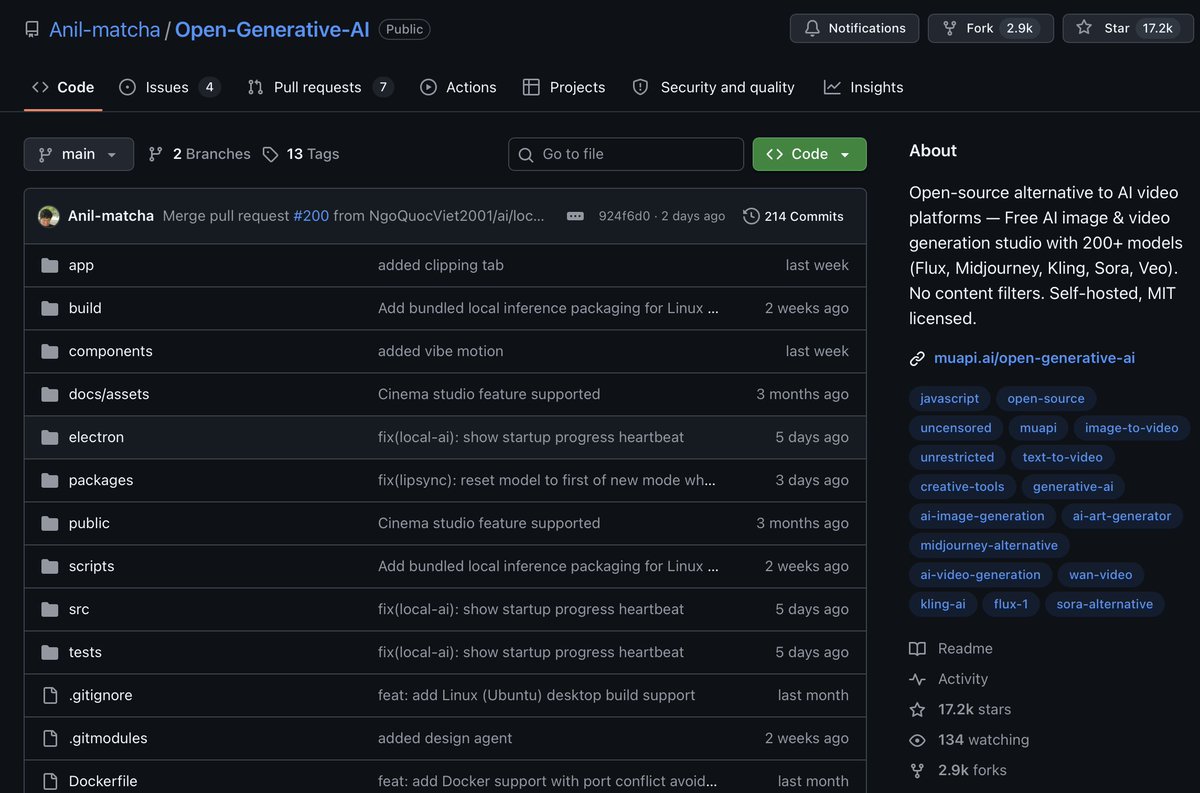Select the wan-video topic tag
Image resolution: width=1200 pixels, height=793 pixels.
pos(1101,574)
